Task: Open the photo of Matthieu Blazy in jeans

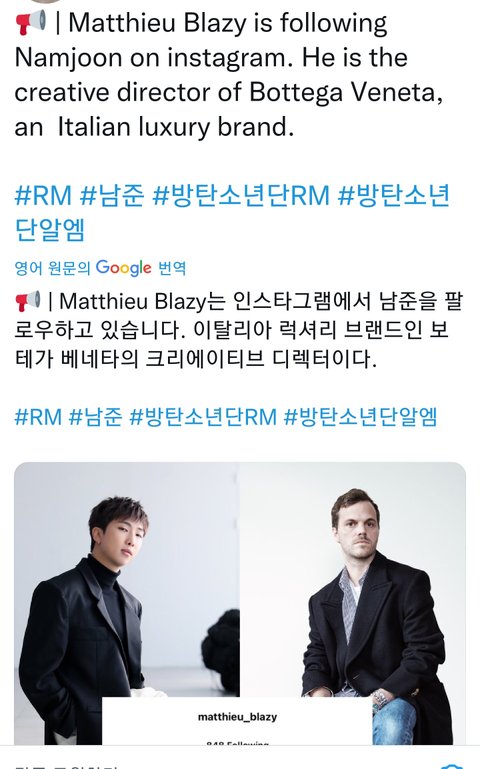Action: (353, 603)
